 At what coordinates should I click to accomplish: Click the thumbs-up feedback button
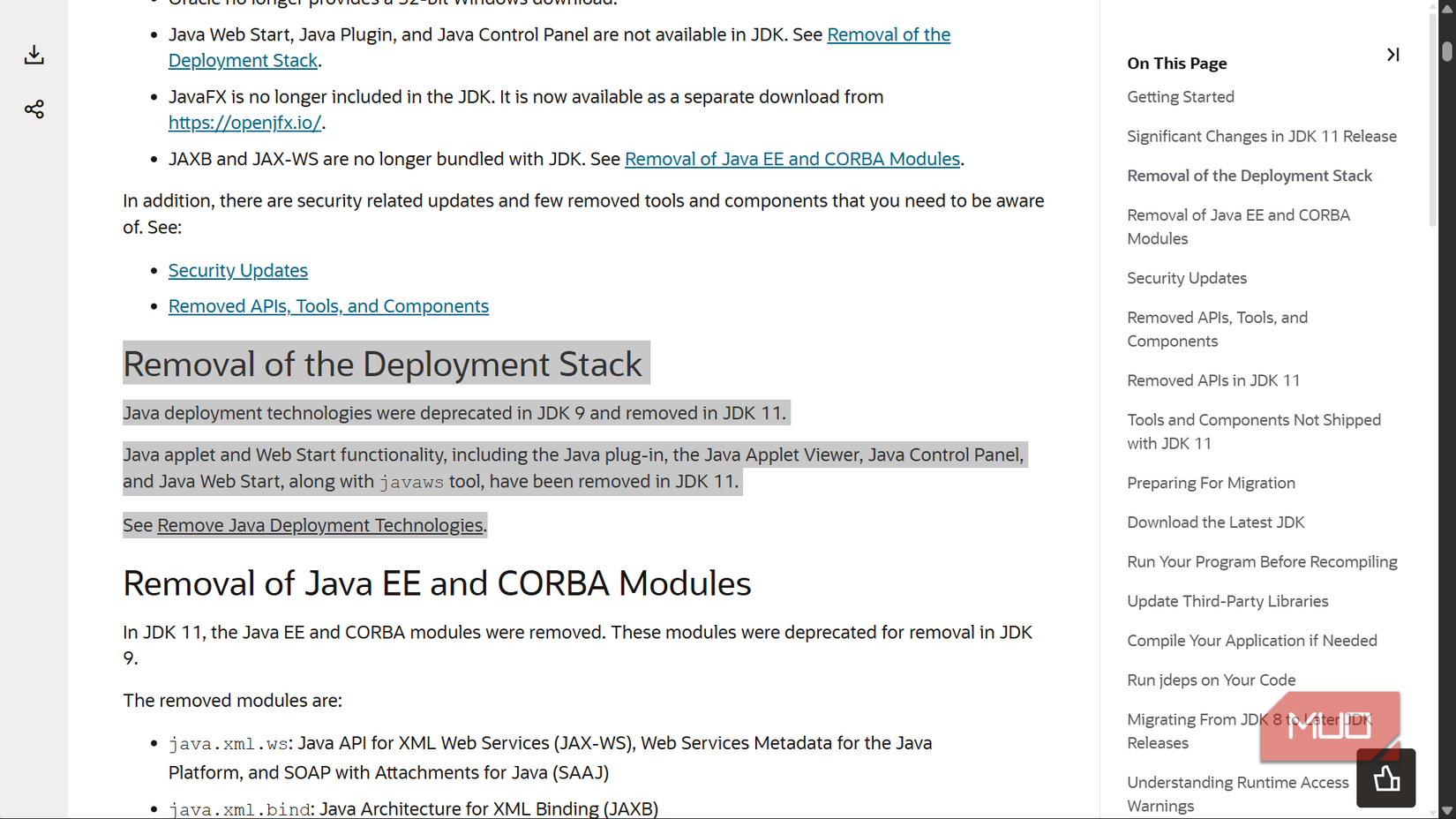(x=1385, y=778)
